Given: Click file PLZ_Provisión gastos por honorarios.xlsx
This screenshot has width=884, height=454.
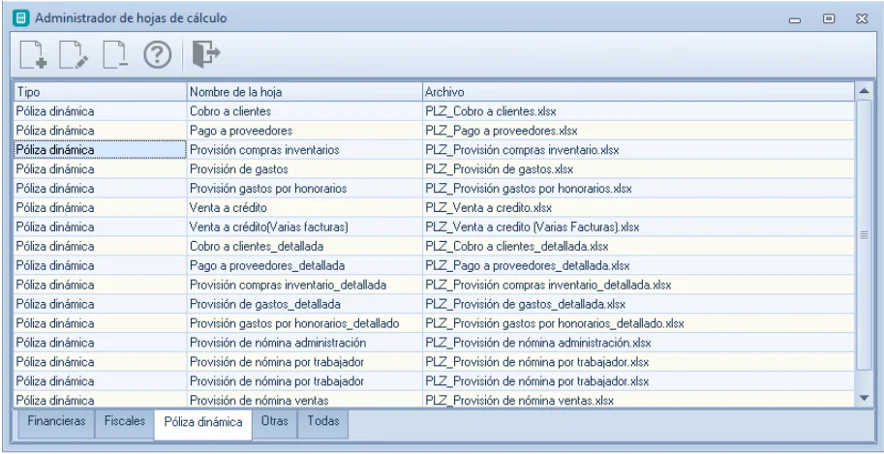Looking at the screenshot, I should click(528, 188).
